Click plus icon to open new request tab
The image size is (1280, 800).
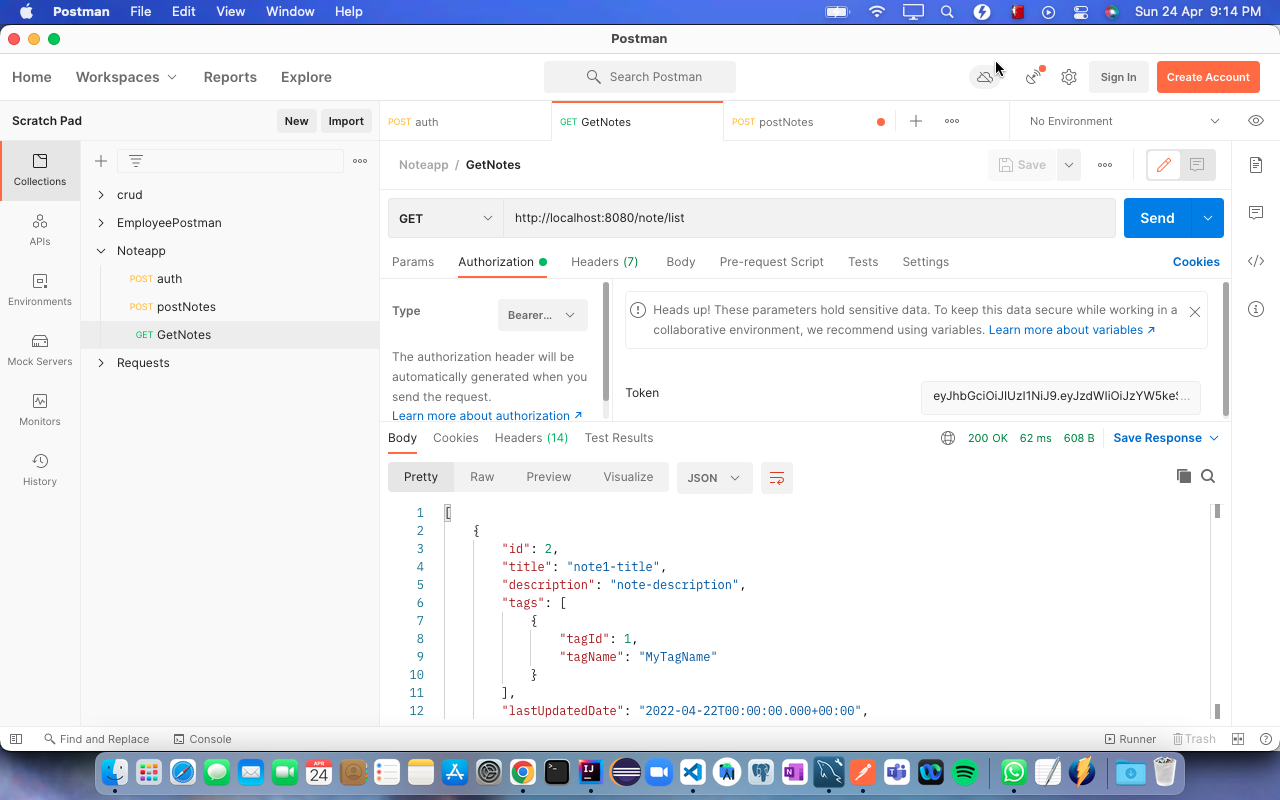(916, 121)
